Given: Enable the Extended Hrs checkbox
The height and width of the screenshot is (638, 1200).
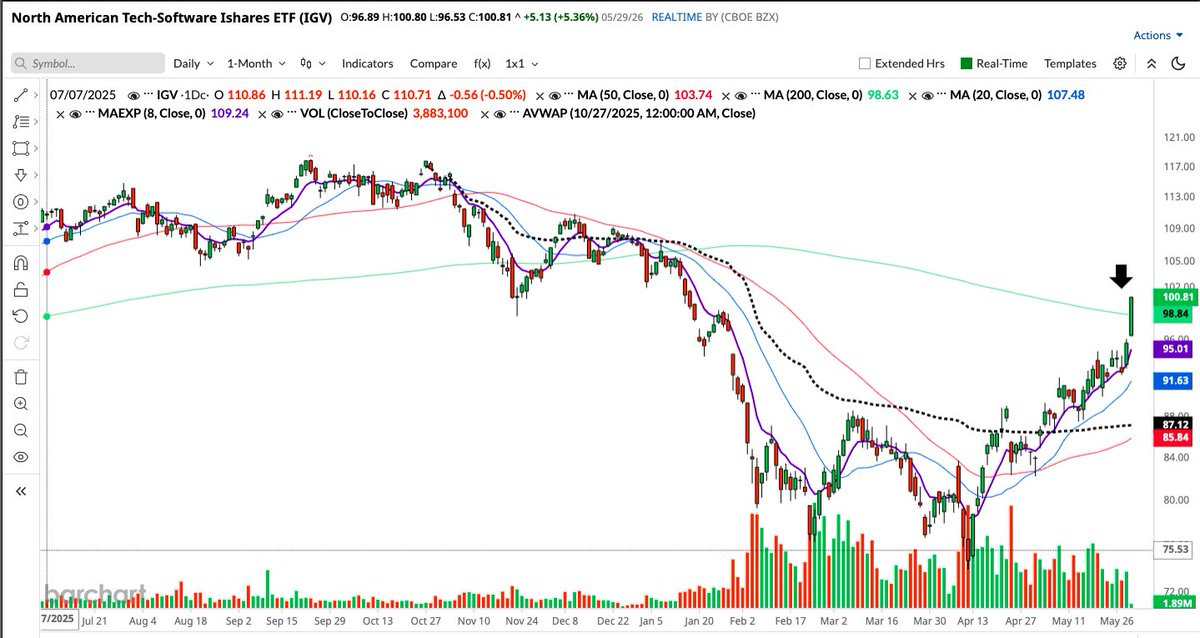Looking at the screenshot, I should click(865, 63).
